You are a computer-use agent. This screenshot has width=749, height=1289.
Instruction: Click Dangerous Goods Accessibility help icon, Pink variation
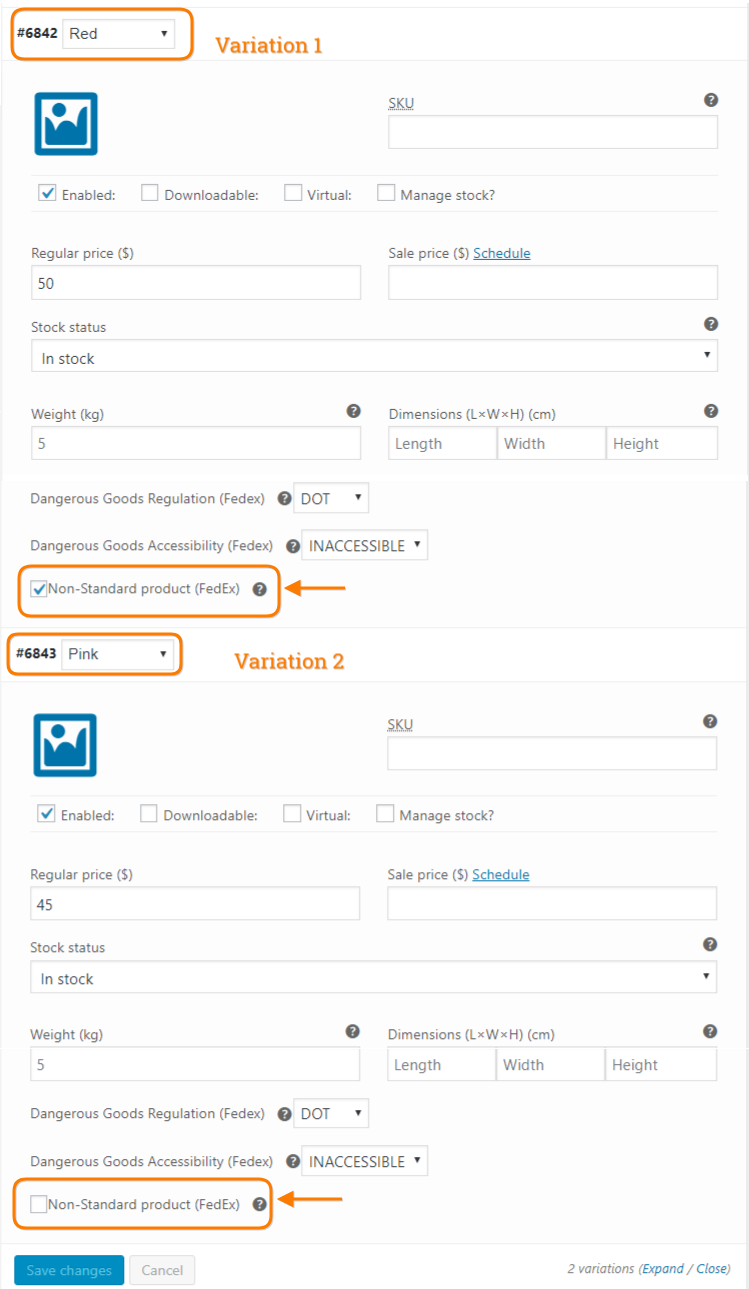[293, 1162]
